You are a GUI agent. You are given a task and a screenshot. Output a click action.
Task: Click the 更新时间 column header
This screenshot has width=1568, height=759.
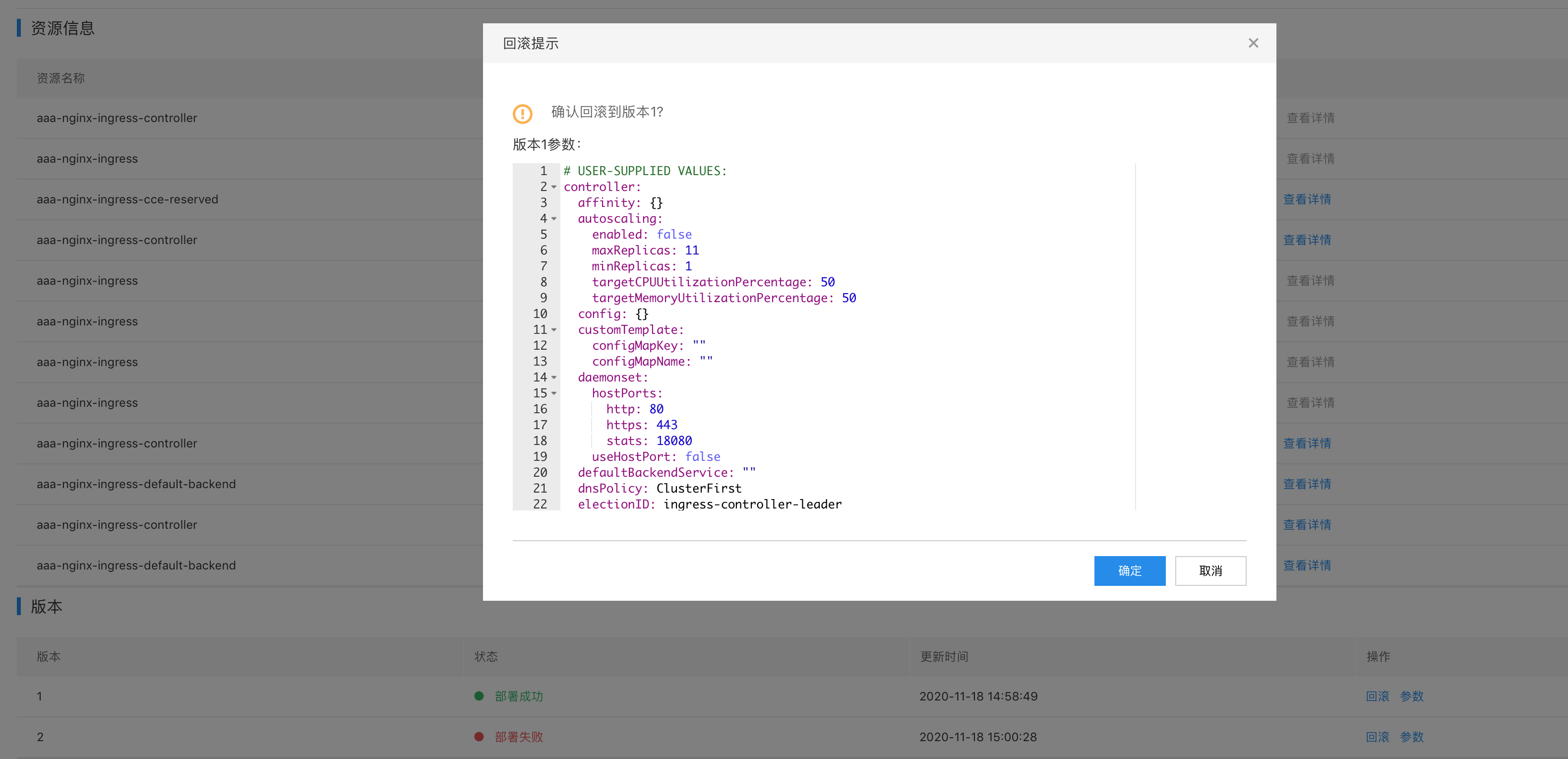click(944, 657)
